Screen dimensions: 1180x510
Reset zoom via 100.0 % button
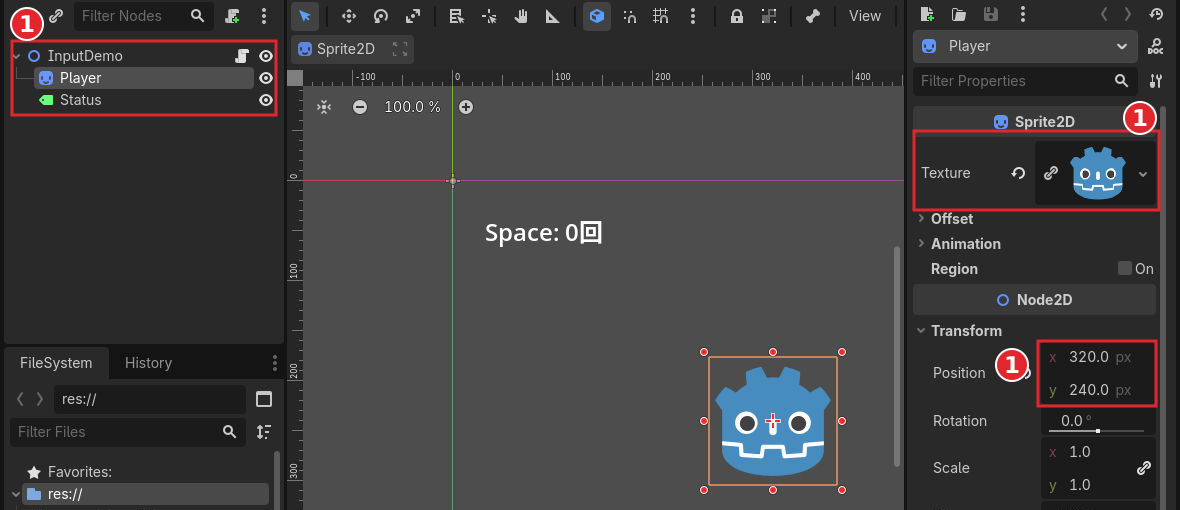(412, 107)
